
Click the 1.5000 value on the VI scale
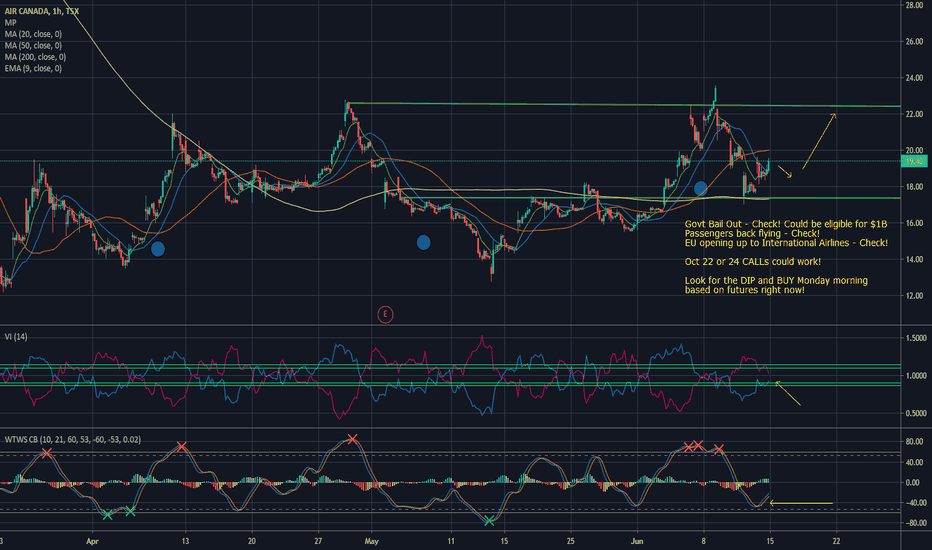916,338
